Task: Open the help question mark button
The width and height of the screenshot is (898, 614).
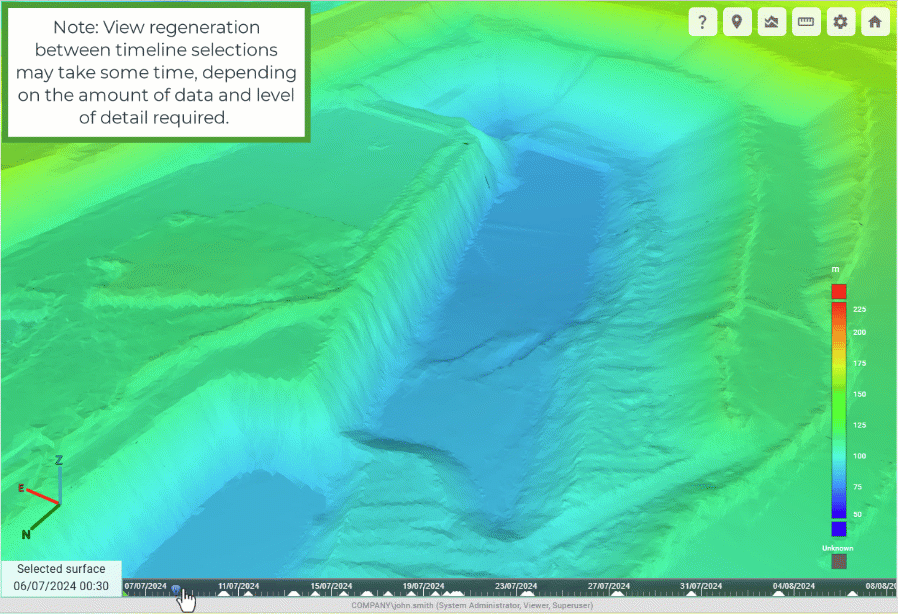Action: [x=703, y=22]
